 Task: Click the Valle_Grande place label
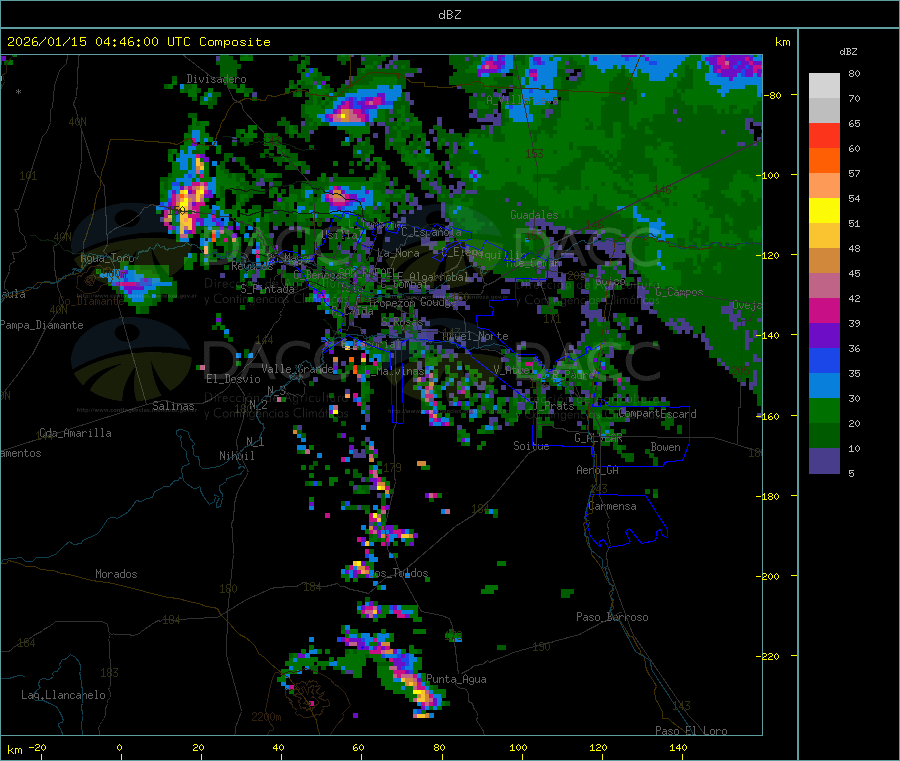pos(297,368)
